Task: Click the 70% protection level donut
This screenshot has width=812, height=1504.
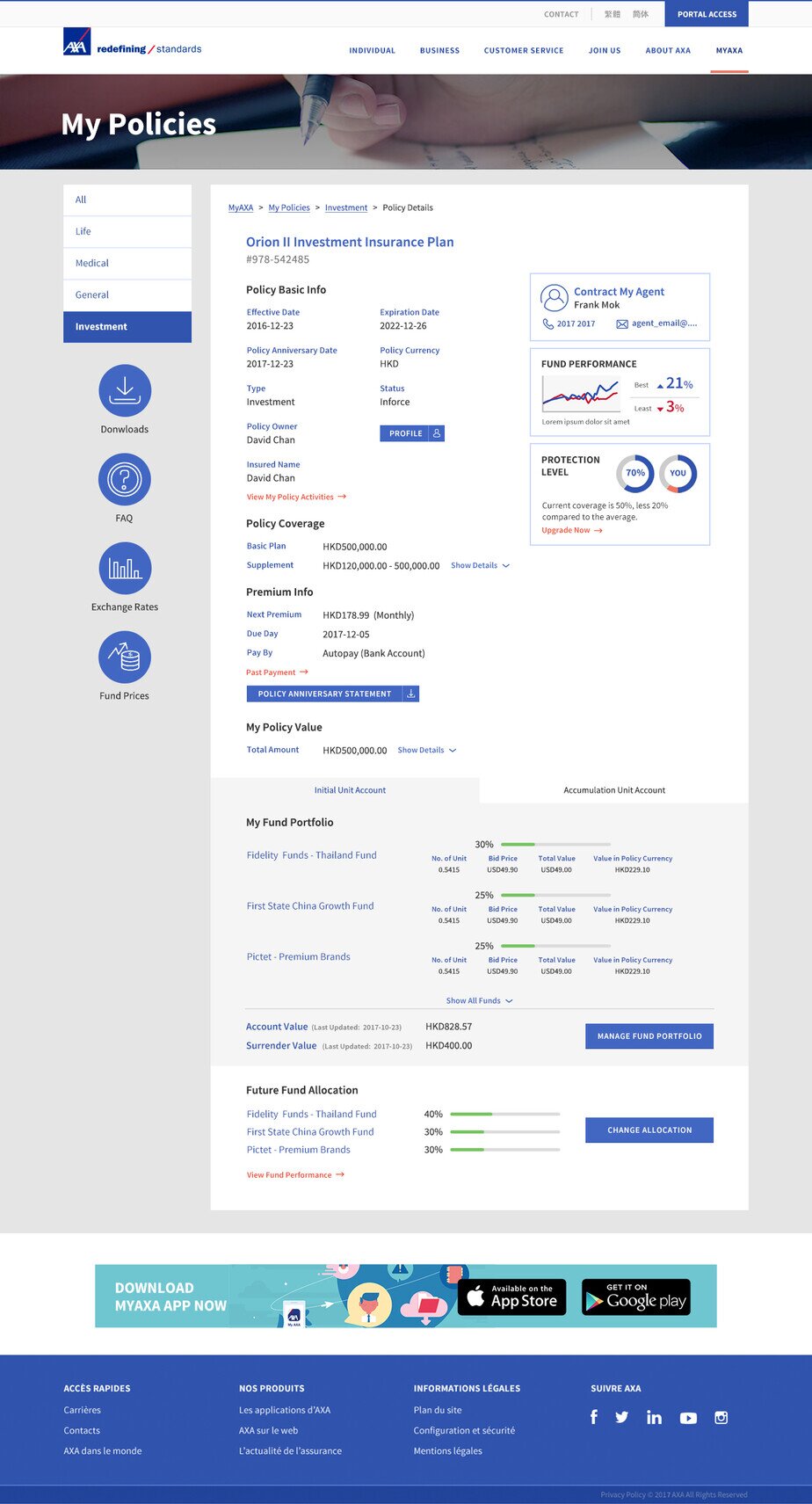Action: point(634,473)
